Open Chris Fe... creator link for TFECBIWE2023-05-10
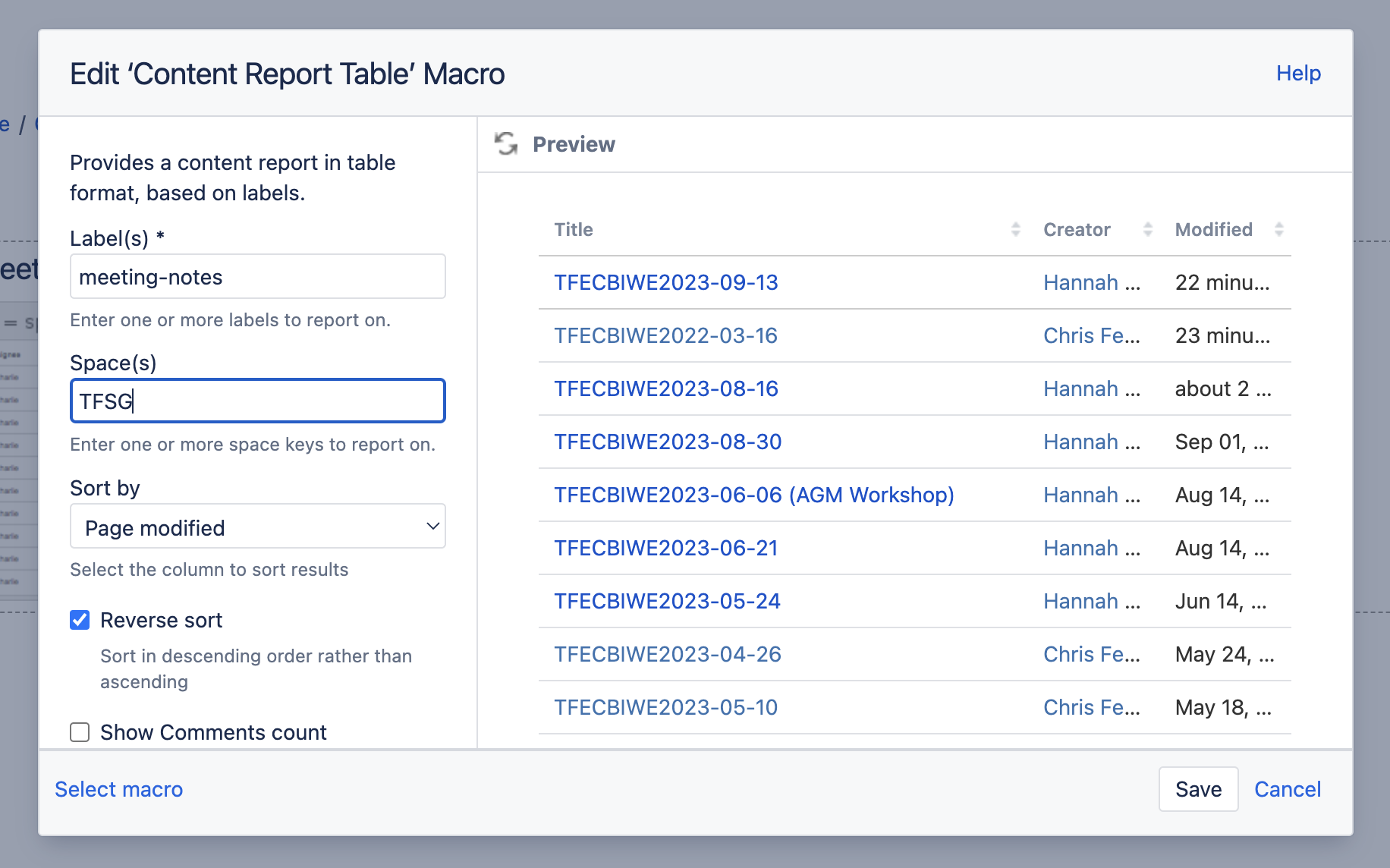The width and height of the screenshot is (1390, 868). pyautogui.click(x=1092, y=707)
